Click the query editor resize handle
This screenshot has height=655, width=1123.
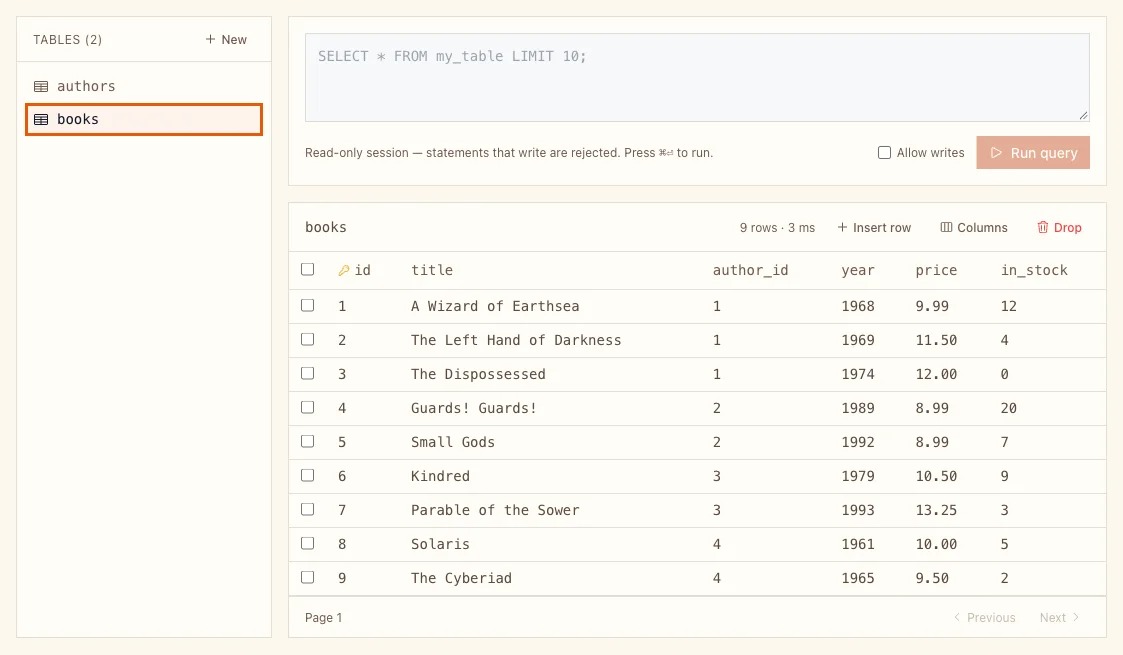point(1083,115)
